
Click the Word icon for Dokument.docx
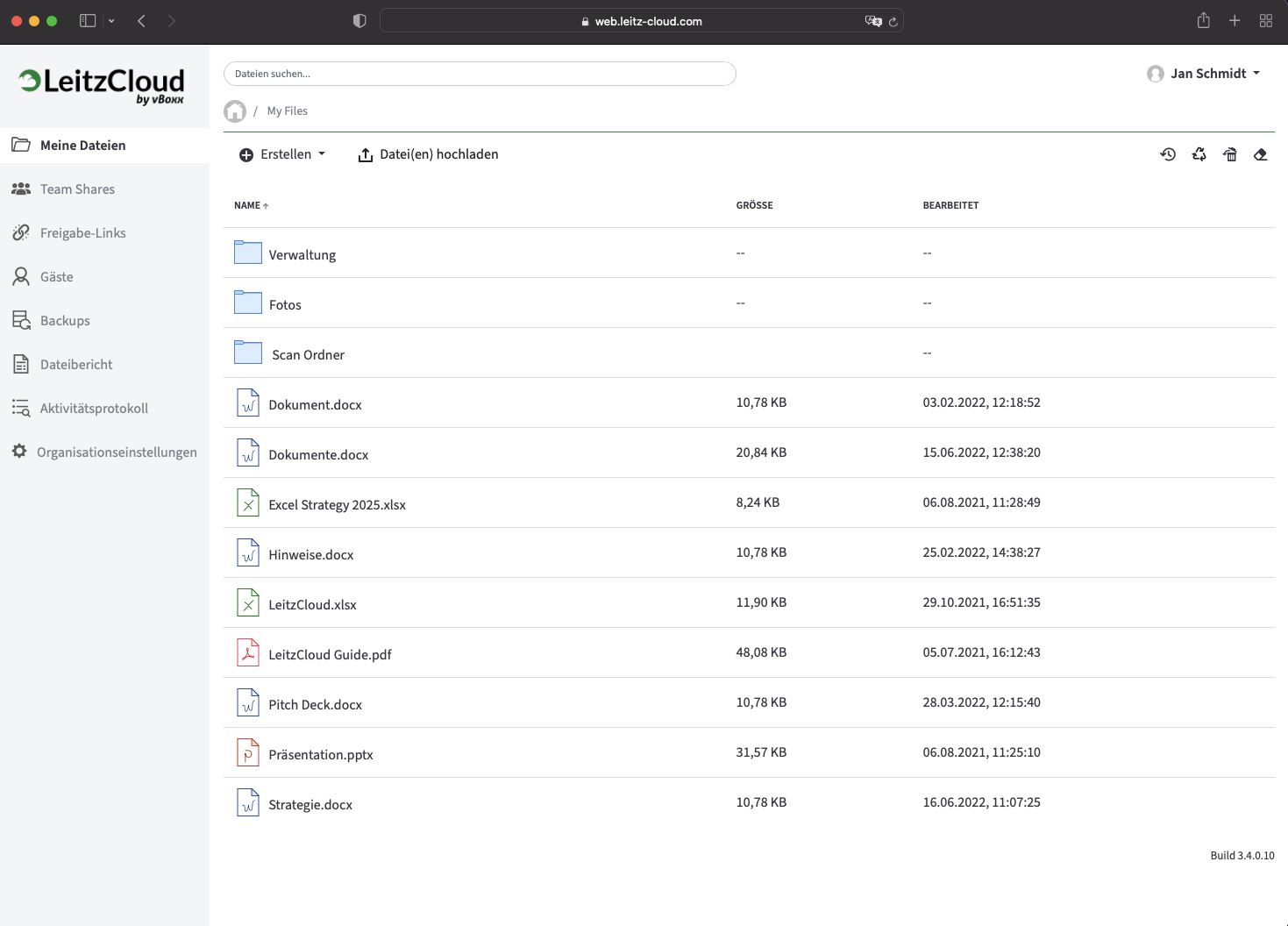pyautogui.click(x=248, y=402)
